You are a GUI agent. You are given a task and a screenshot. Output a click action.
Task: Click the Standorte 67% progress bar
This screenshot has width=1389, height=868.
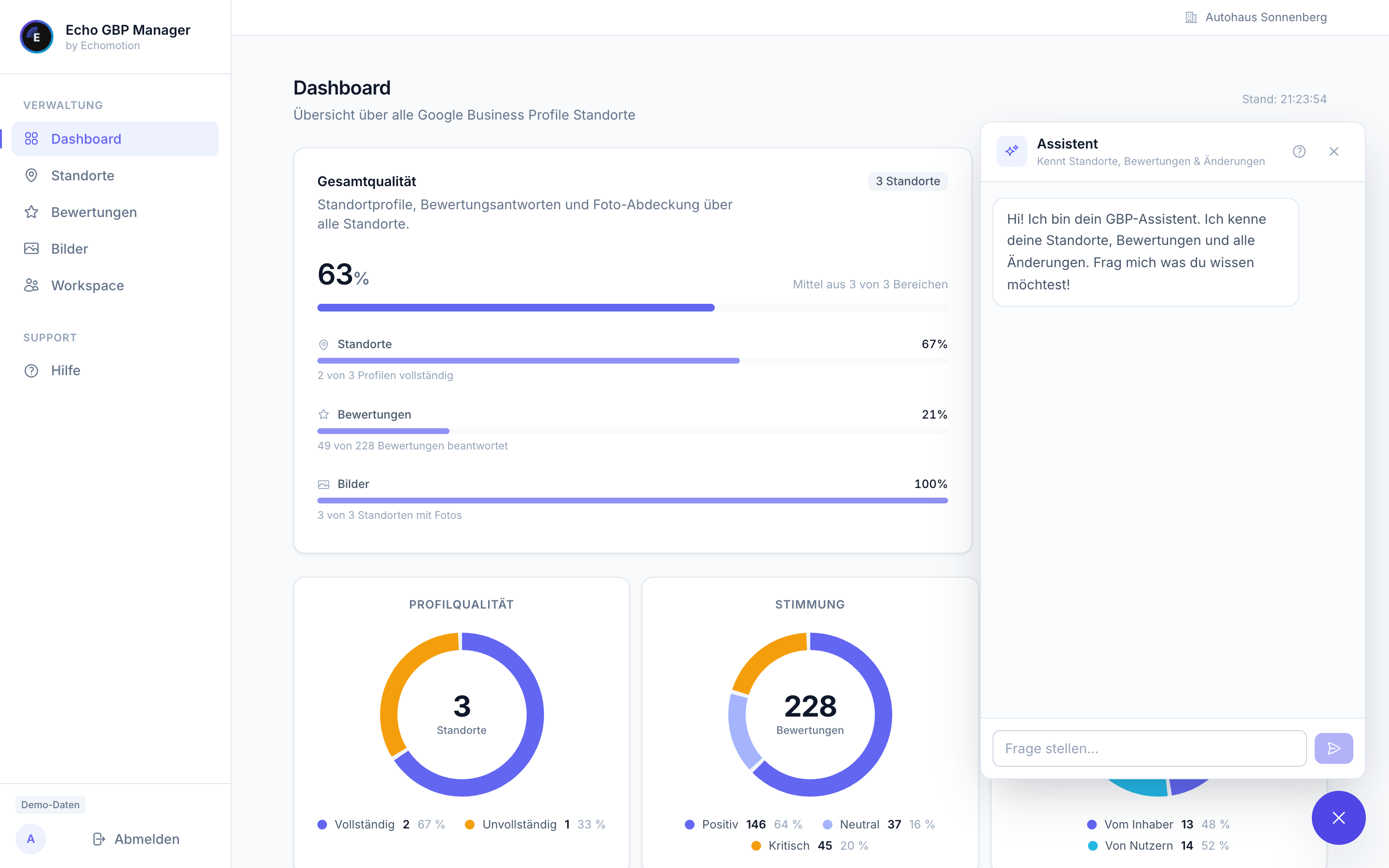click(632, 361)
